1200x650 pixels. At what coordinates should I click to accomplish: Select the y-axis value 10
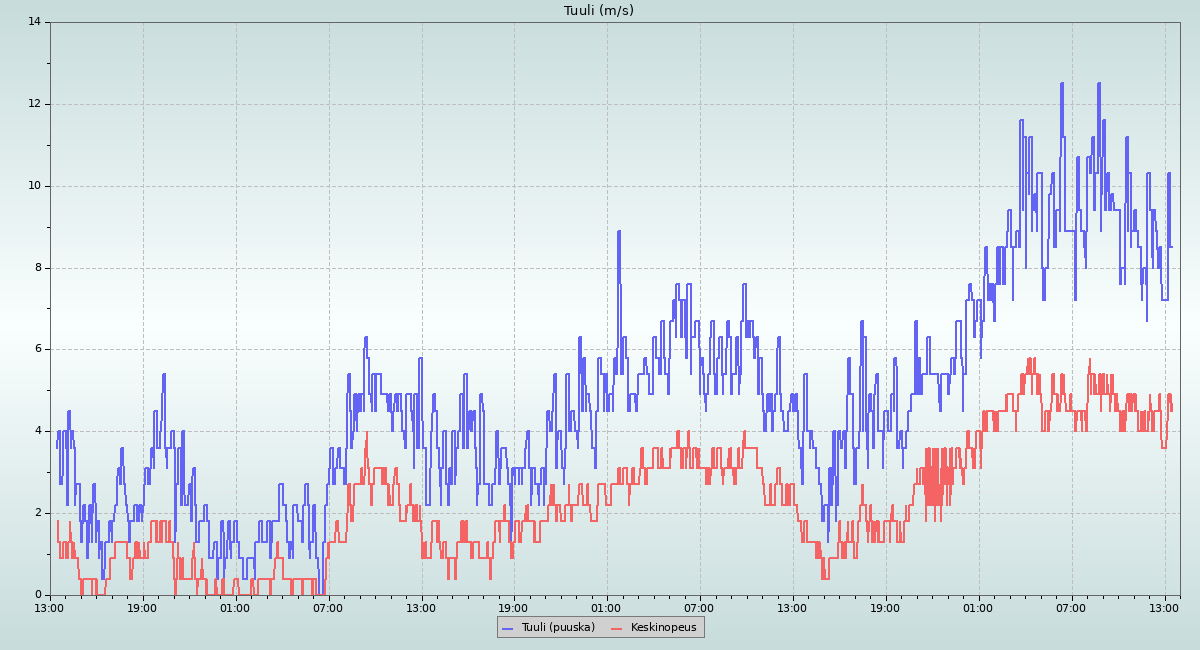click(x=34, y=186)
